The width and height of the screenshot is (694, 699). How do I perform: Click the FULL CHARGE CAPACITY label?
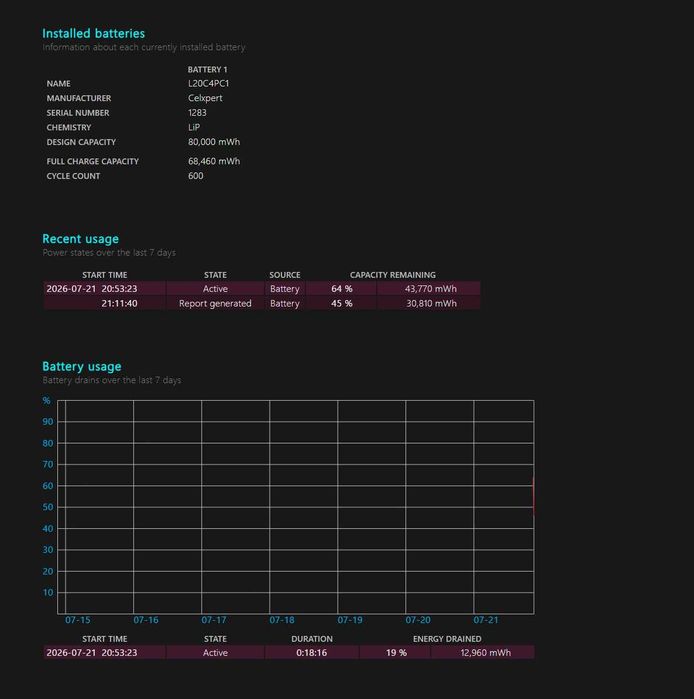93,161
